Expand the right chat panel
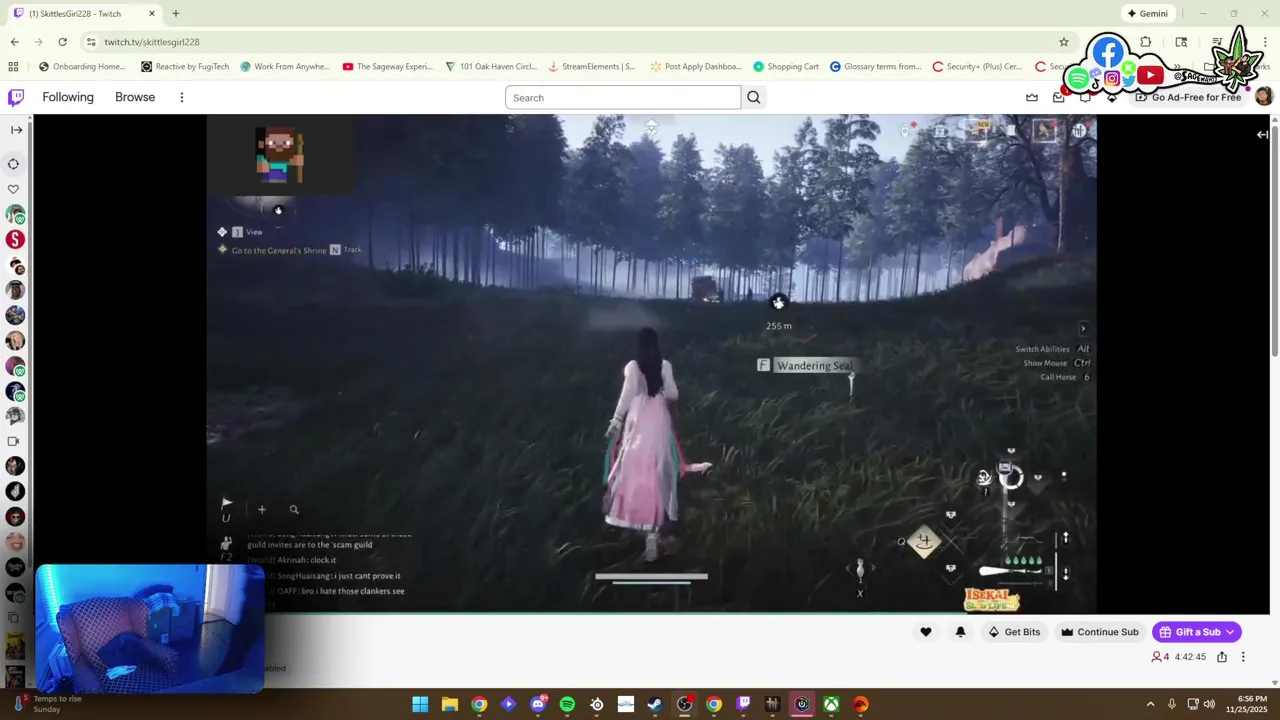1280x720 pixels. (1263, 134)
